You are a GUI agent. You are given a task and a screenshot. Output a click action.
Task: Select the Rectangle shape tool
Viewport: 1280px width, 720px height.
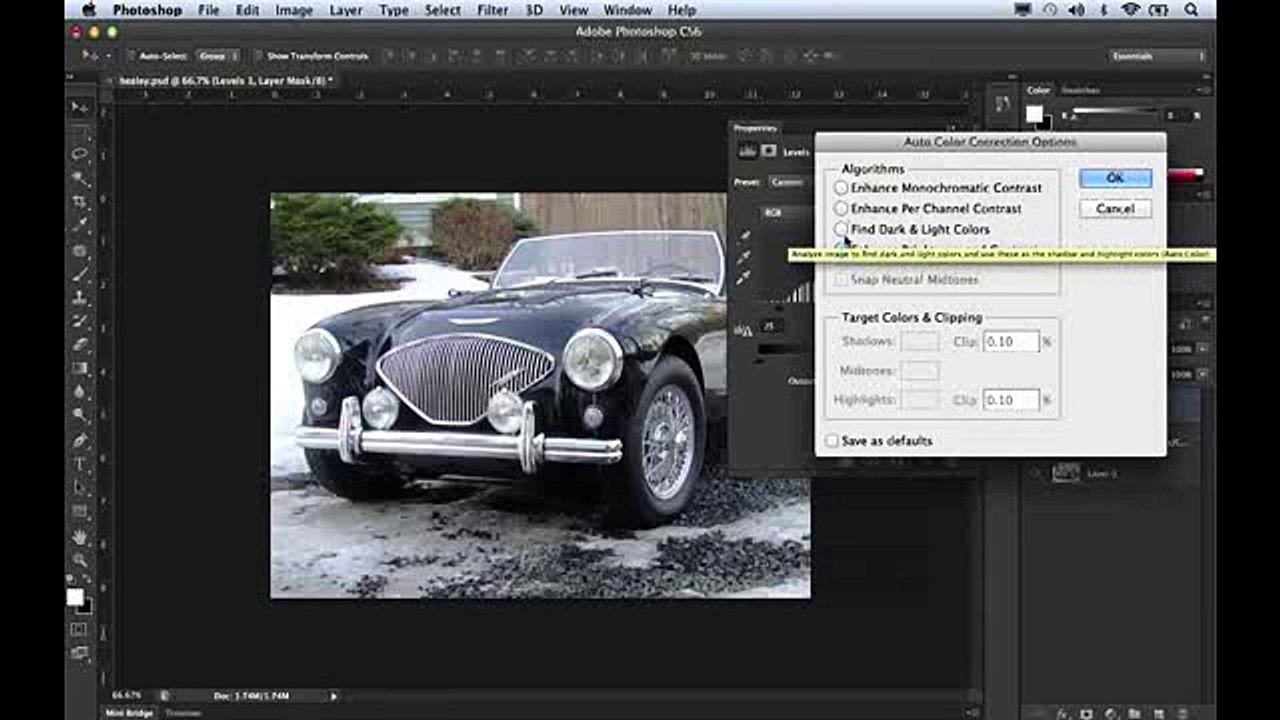pos(79,511)
